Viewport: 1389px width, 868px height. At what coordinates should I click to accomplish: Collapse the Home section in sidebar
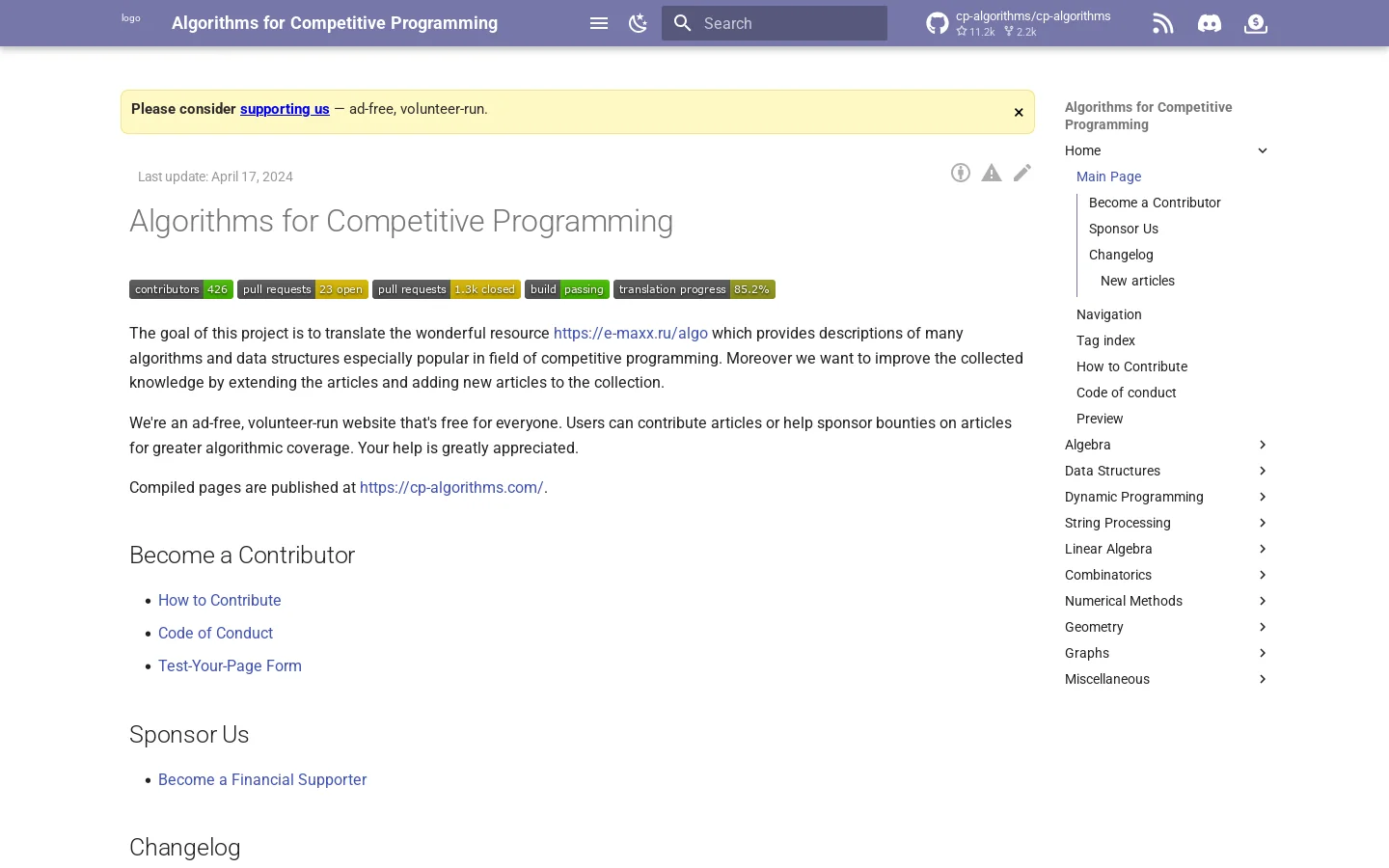point(1263,150)
